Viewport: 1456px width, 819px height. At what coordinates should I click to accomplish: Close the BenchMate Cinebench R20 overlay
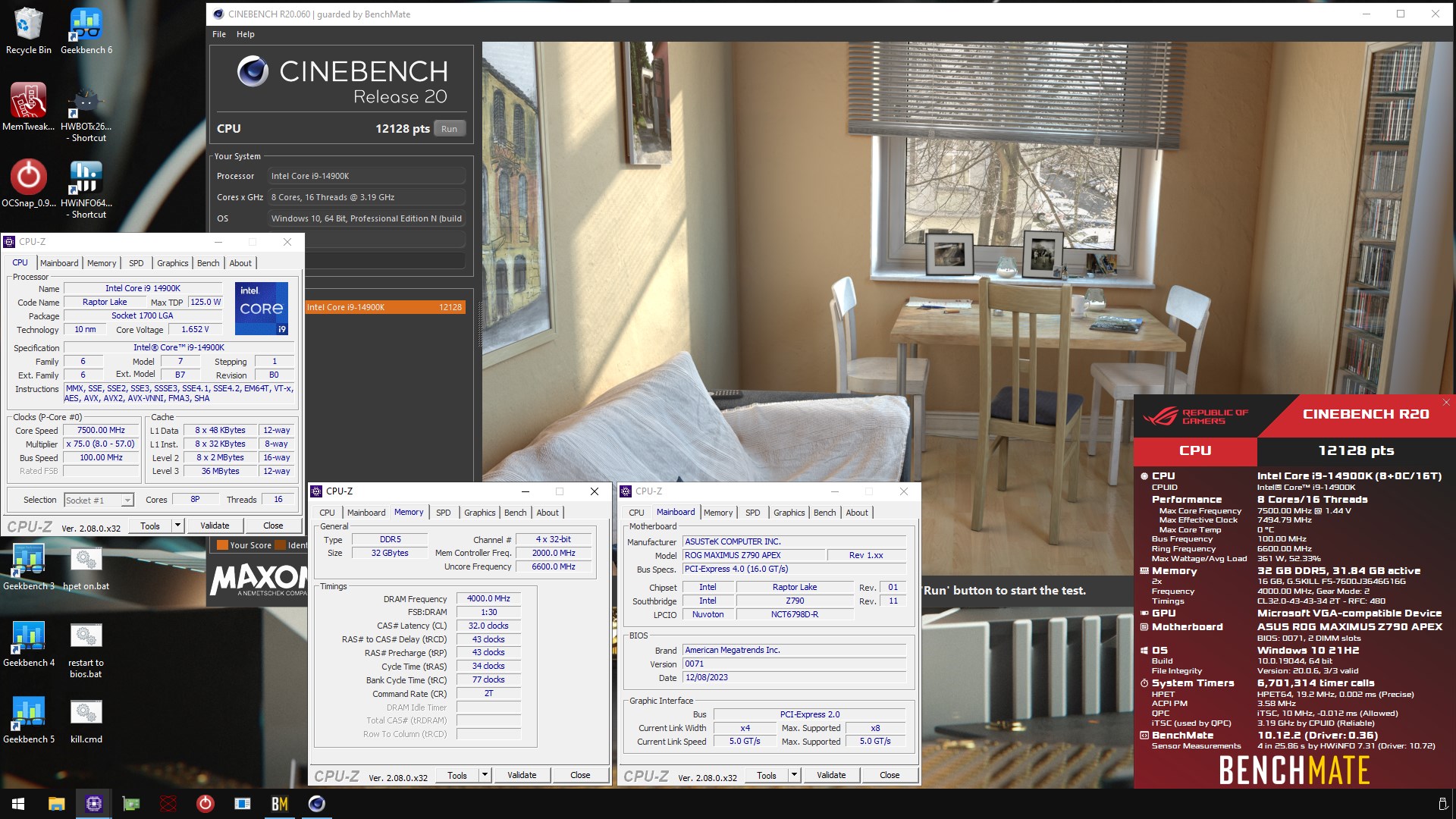(1445, 403)
